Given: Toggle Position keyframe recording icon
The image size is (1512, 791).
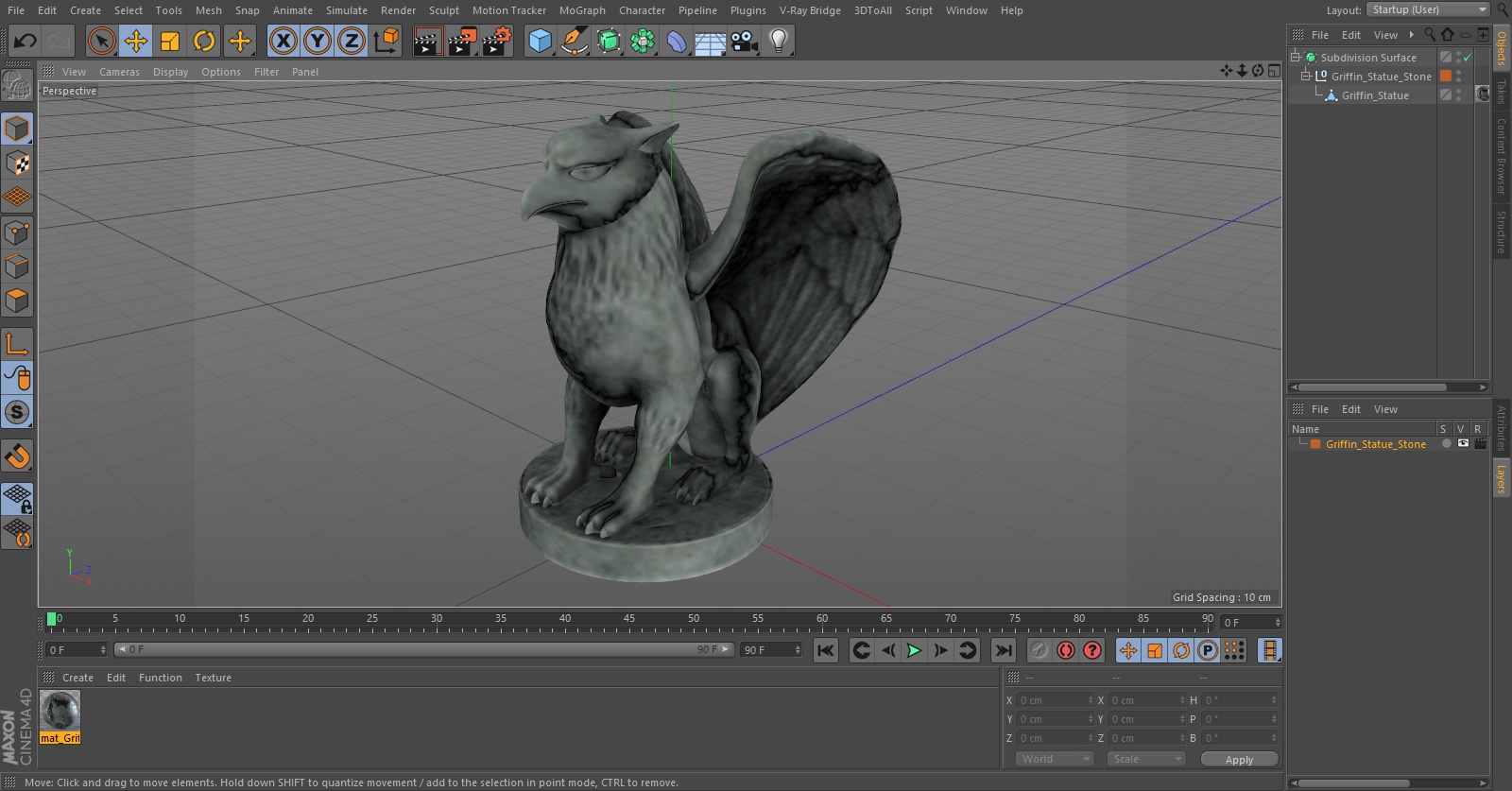Looking at the screenshot, I should click(x=1128, y=650).
